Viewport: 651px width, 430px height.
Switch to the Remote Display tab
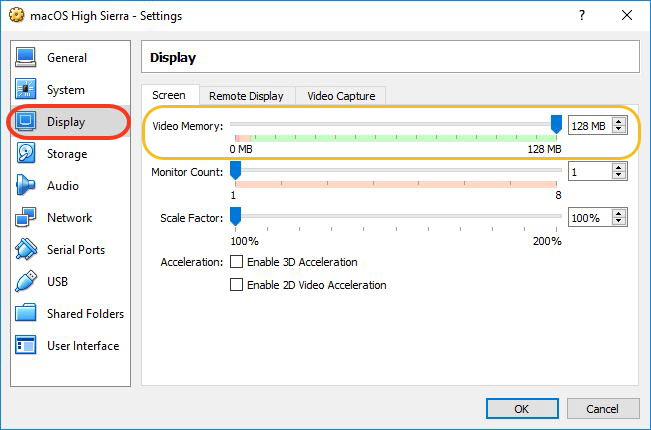click(247, 96)
